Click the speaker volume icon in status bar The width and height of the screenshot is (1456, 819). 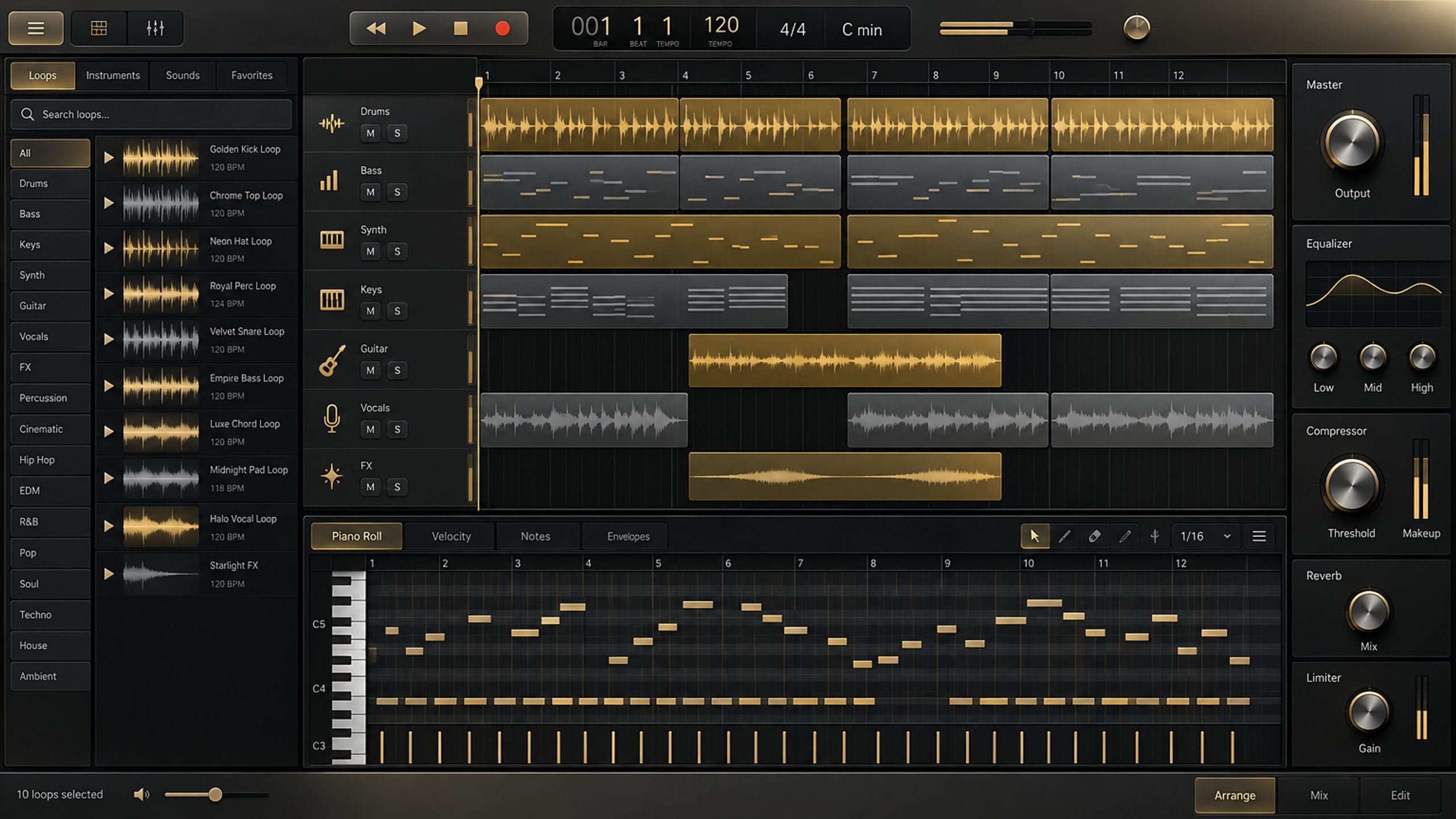141,795
